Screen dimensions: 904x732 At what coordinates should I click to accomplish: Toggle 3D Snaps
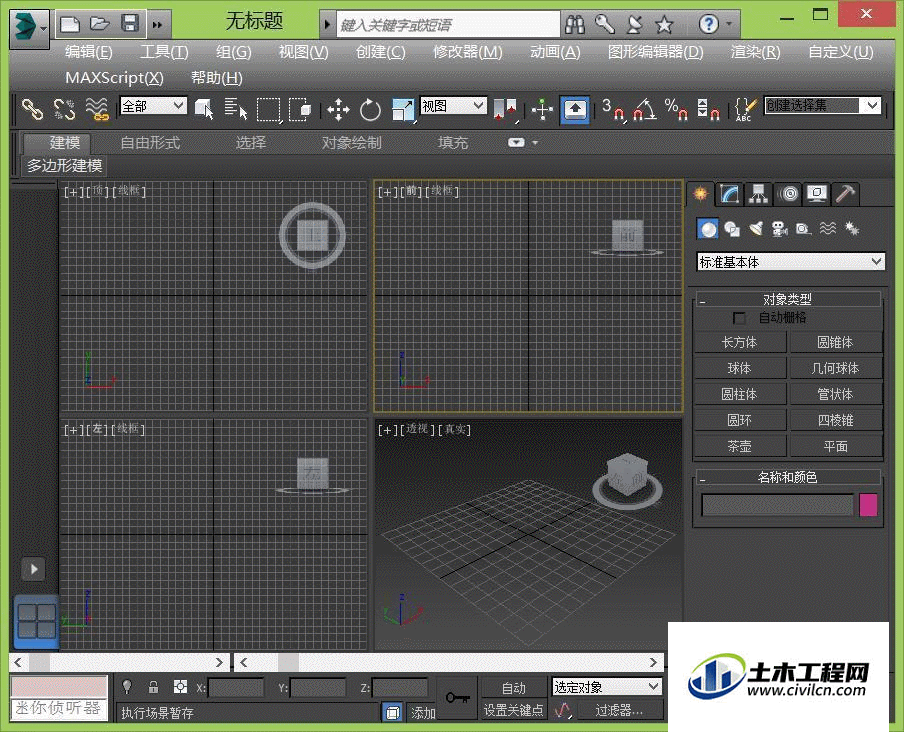click(613, 109)
